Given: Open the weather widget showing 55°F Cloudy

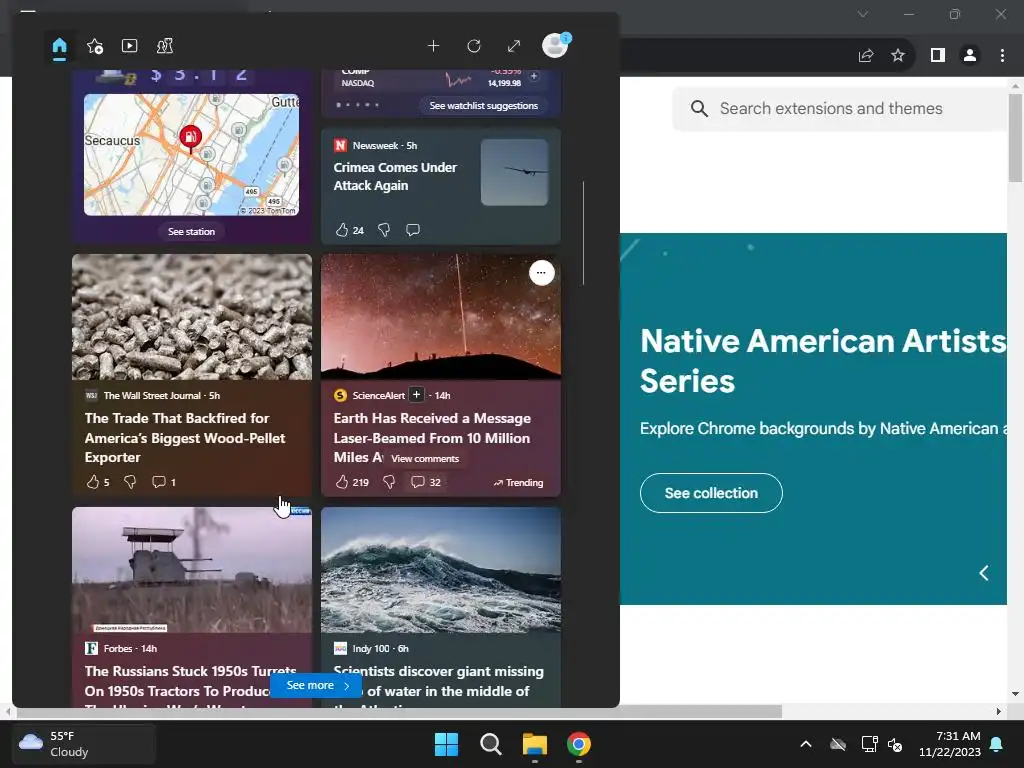Looking at the screenshot, I should point(84,744).
